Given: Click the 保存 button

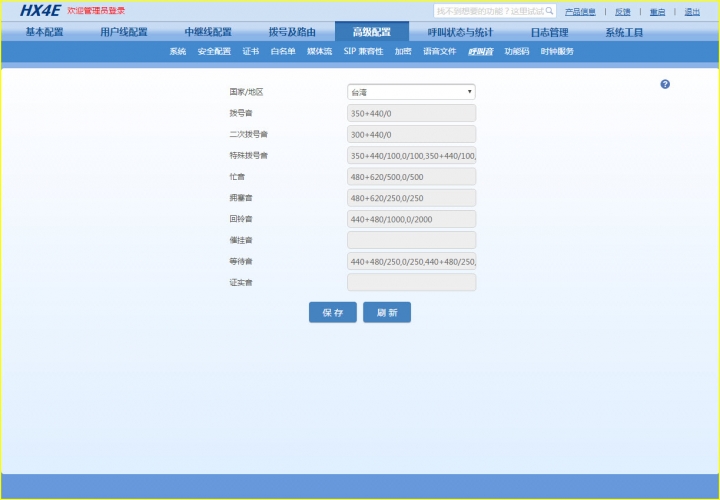Looking at the screenshot, I should [333, 312].
